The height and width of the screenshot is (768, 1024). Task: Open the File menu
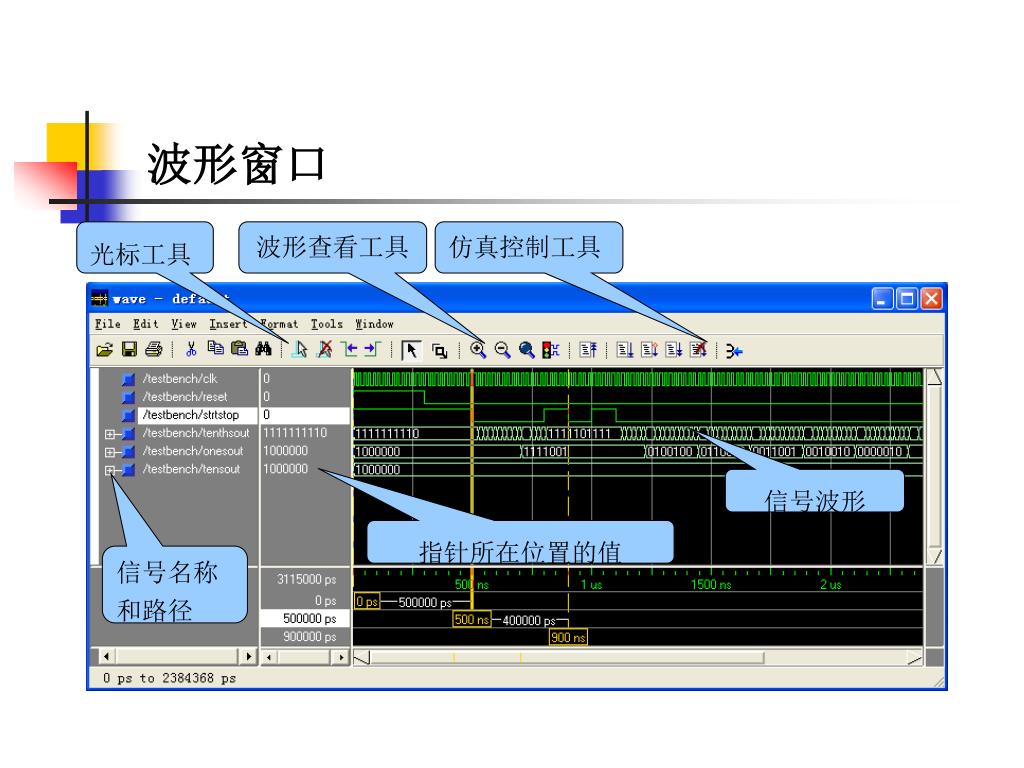(108, 324)
